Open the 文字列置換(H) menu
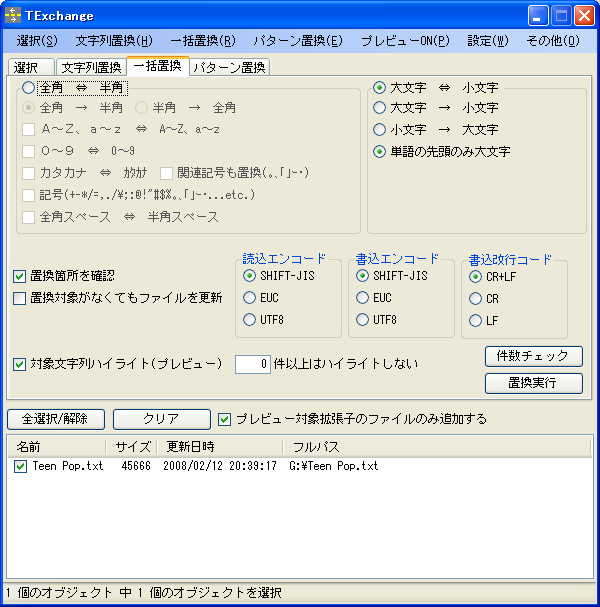The image size is (600, 607). pos(113,41)
